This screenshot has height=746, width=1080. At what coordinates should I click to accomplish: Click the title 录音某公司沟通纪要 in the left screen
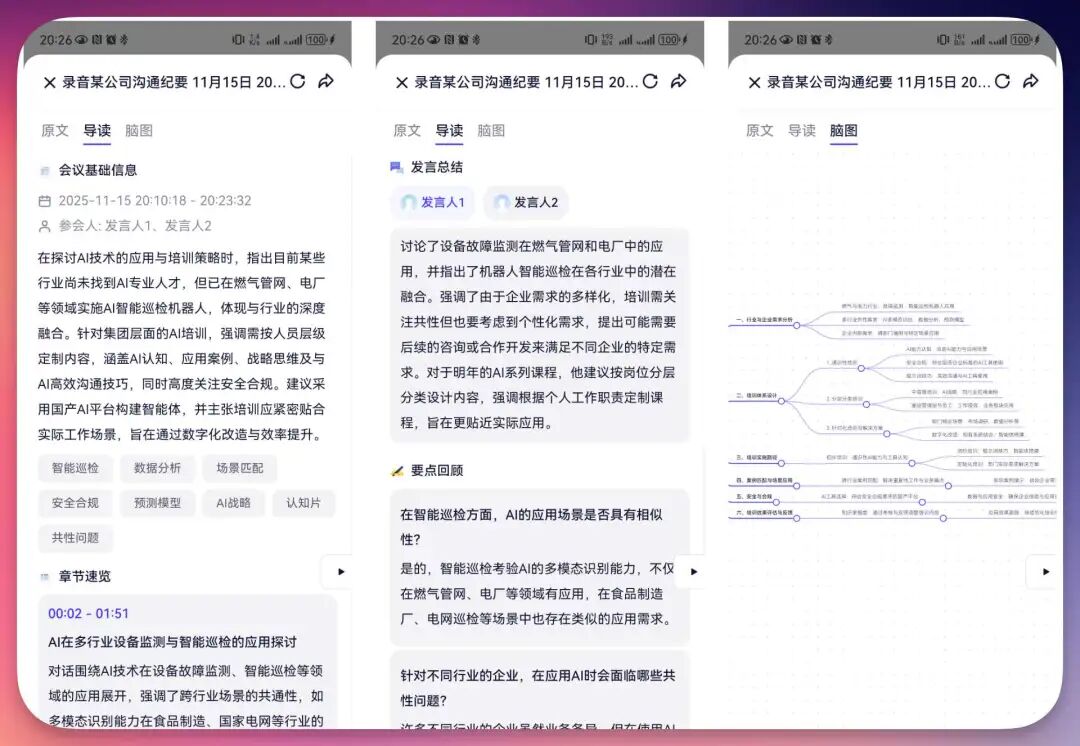coord(125,83)
